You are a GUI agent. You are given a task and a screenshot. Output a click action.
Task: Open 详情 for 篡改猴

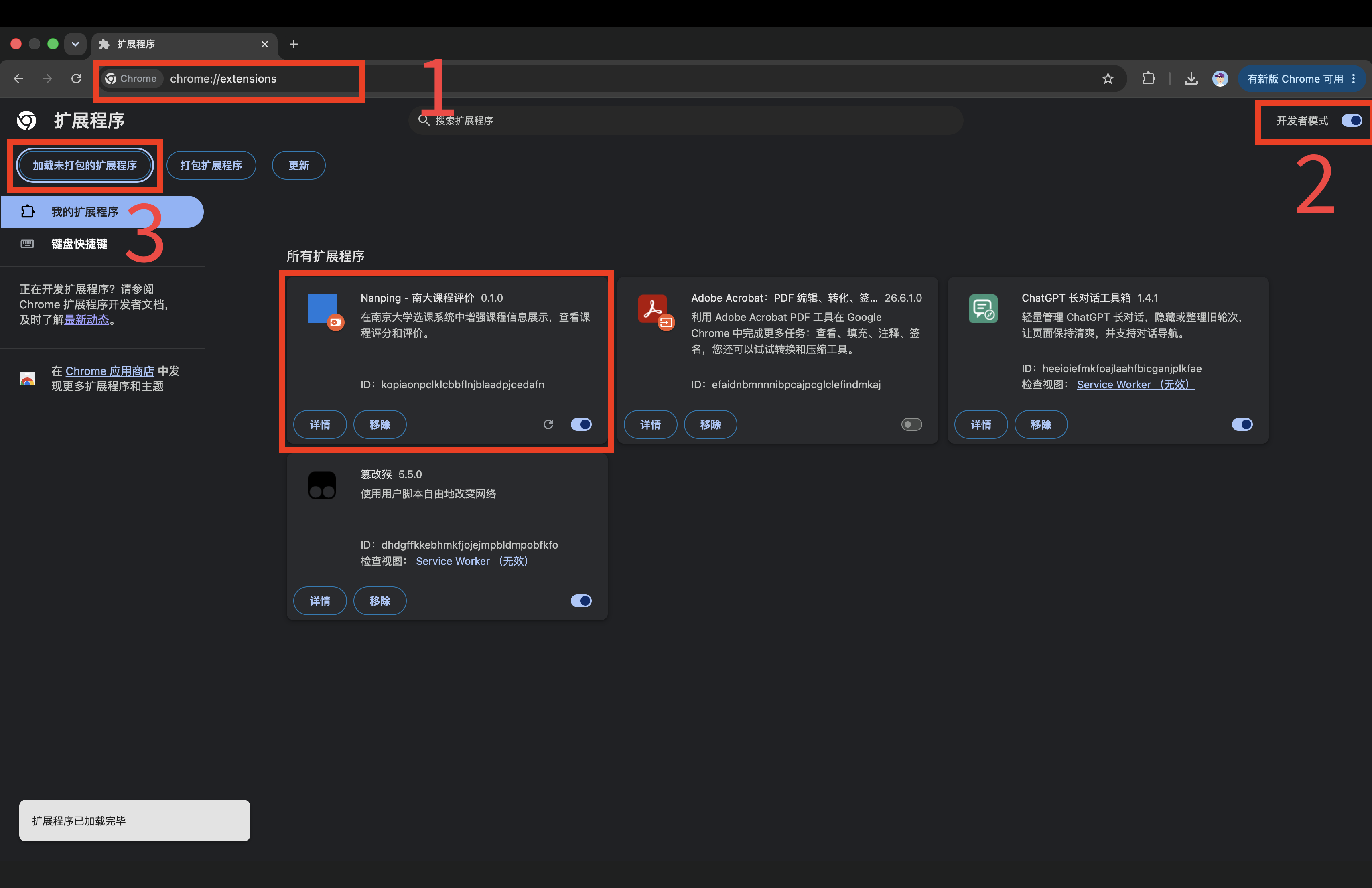pos(320,600)
